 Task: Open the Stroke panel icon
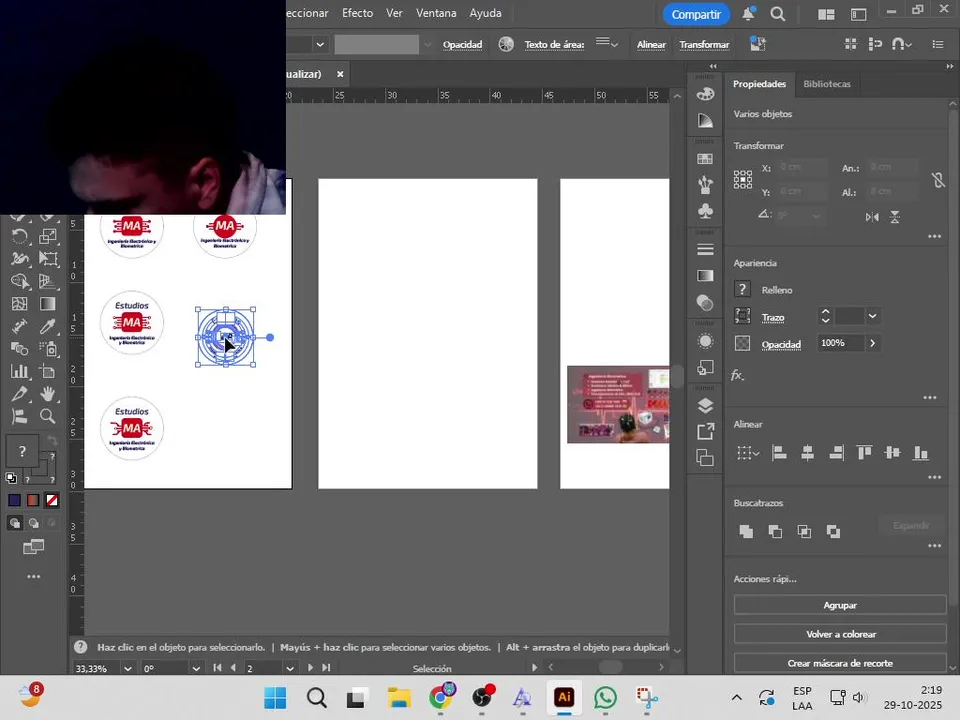tap(705, 250)
